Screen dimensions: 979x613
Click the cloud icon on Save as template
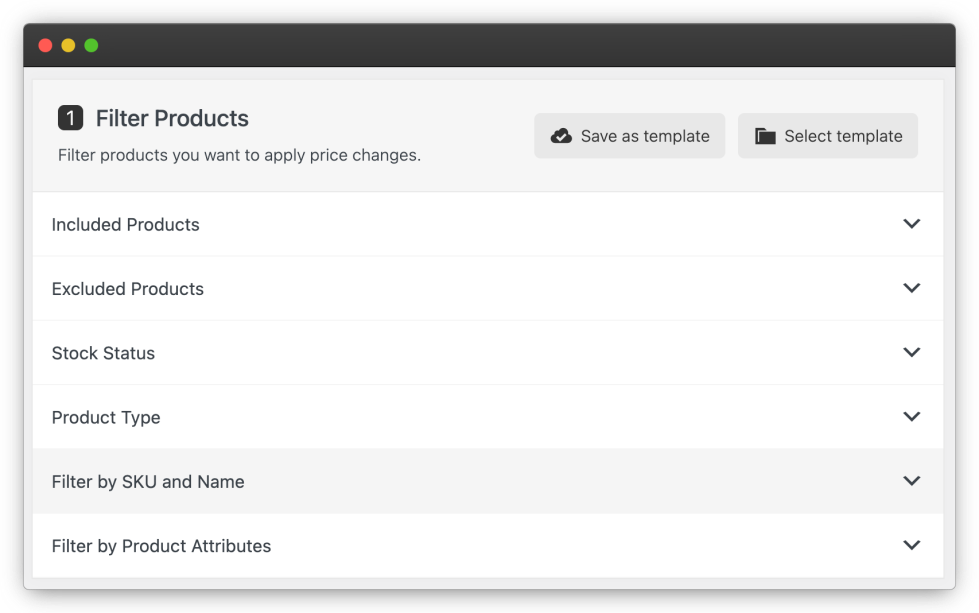pos(562,136)
